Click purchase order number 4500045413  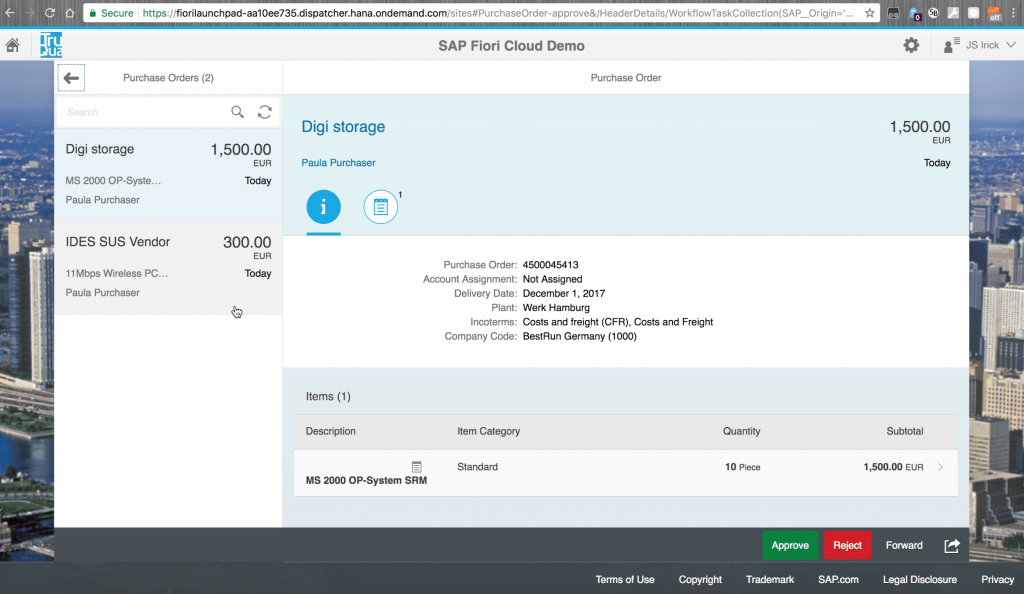[x=551, y=264]
